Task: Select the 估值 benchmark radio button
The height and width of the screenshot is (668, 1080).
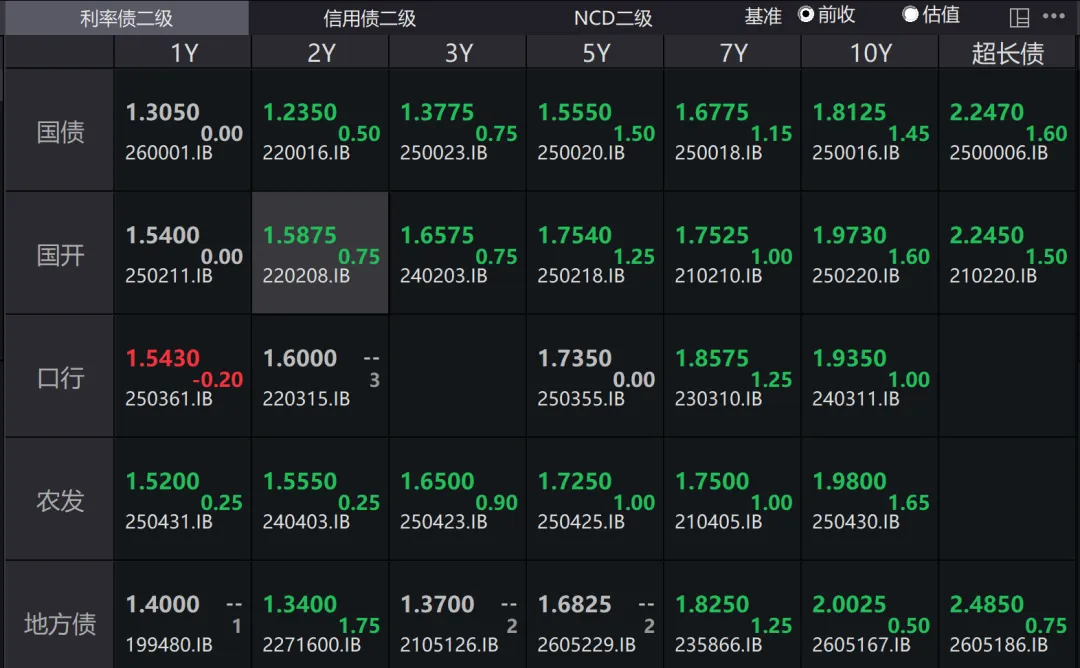Action: (x=910, y=15)
